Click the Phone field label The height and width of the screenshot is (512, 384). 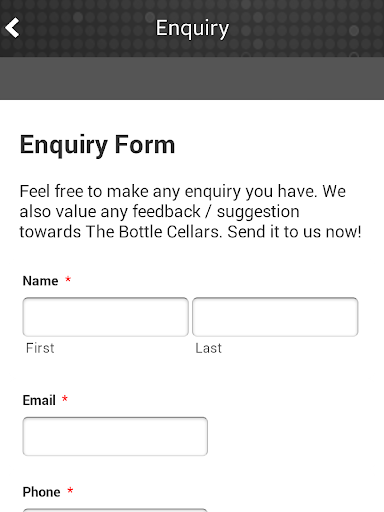[41, 492]
